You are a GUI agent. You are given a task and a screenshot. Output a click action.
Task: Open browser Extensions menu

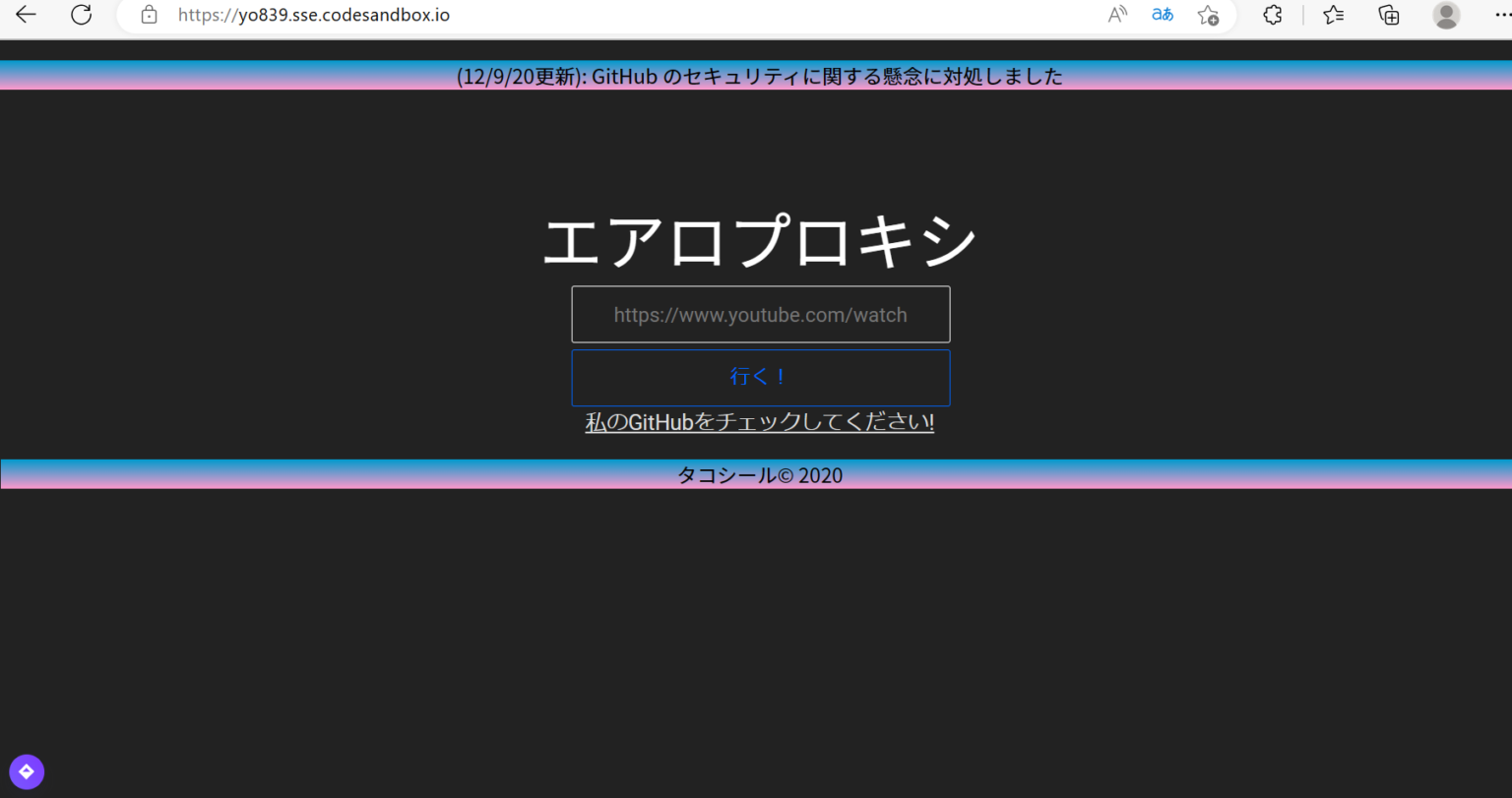(x=1272, y=15)
